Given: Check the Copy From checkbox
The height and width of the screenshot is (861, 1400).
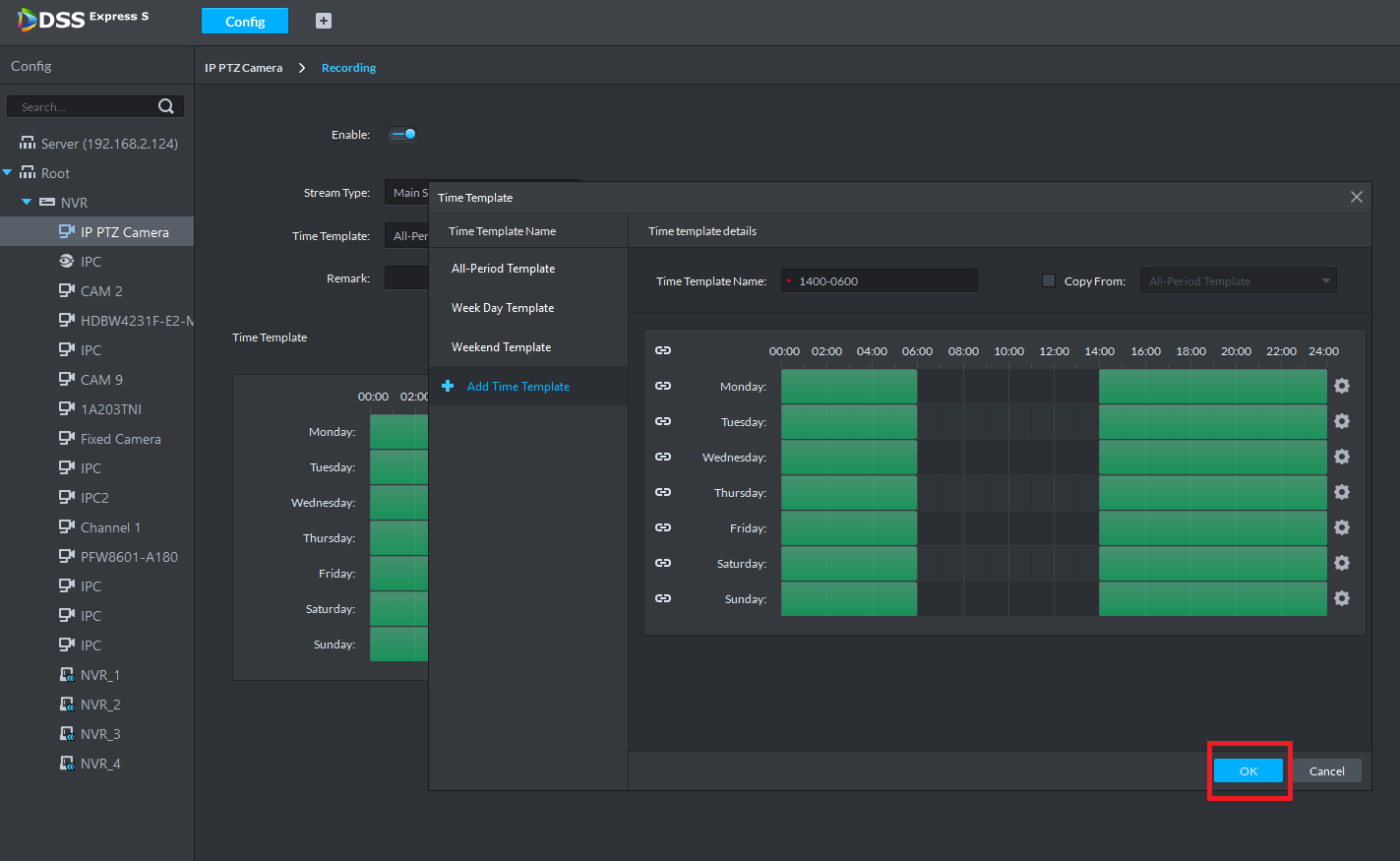Looking at the screenshot, I should tap(1049, 280).
